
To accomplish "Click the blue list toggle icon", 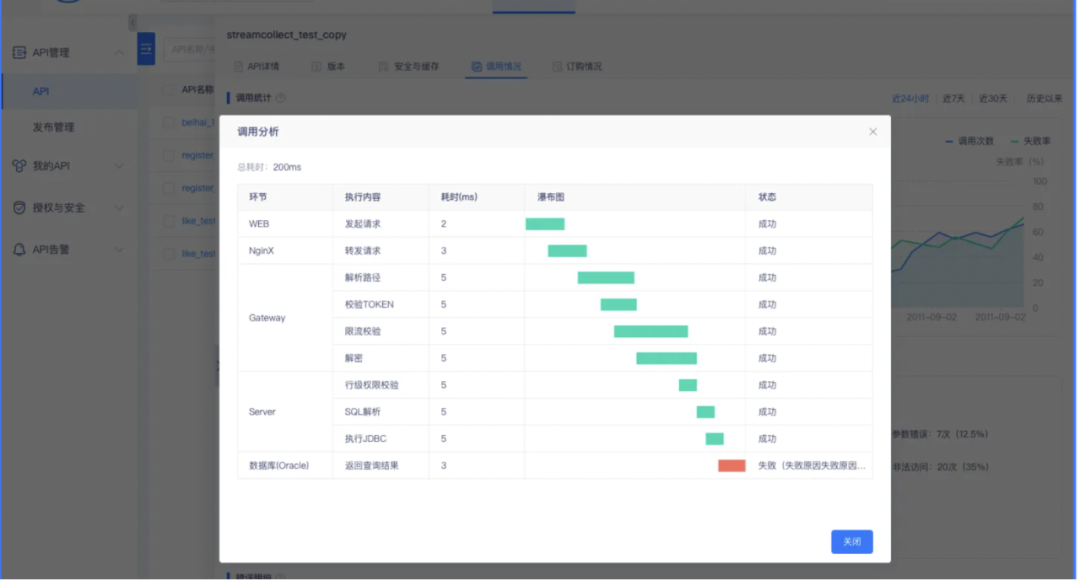I will [x=146, y=49].
